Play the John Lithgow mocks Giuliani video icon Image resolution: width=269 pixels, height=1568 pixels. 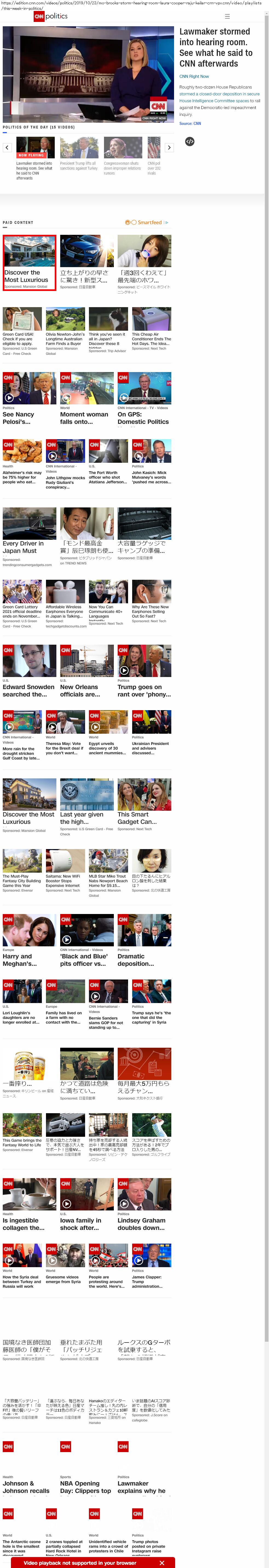[52, 456]
